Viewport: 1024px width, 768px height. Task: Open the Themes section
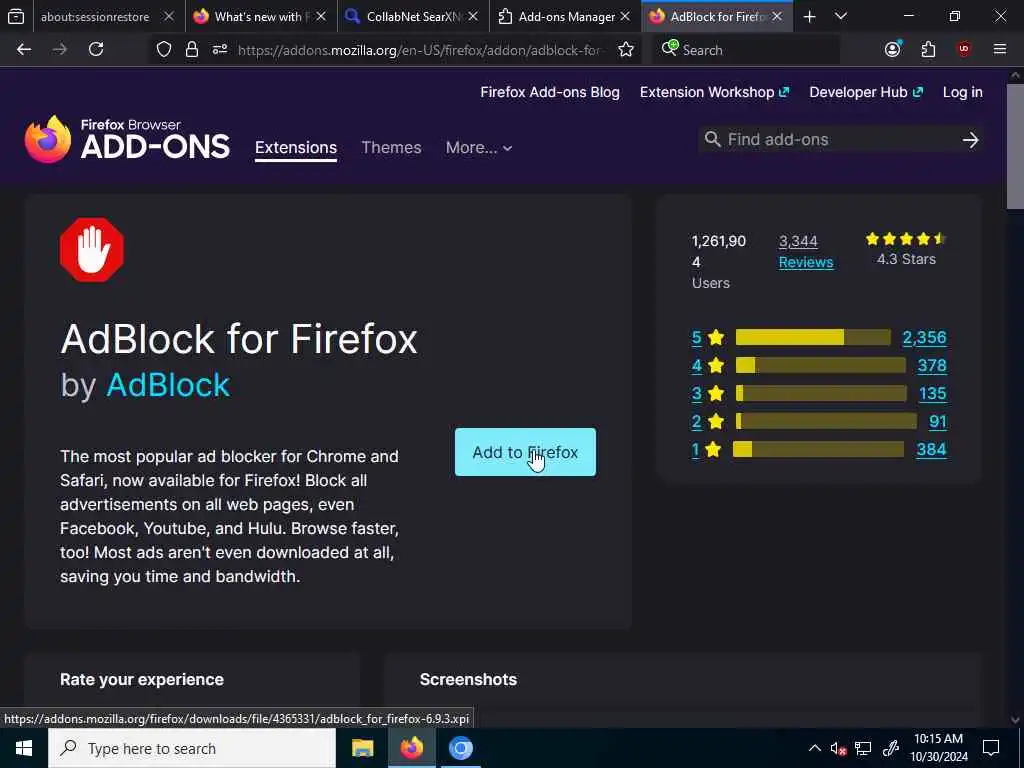click(391, 148)
